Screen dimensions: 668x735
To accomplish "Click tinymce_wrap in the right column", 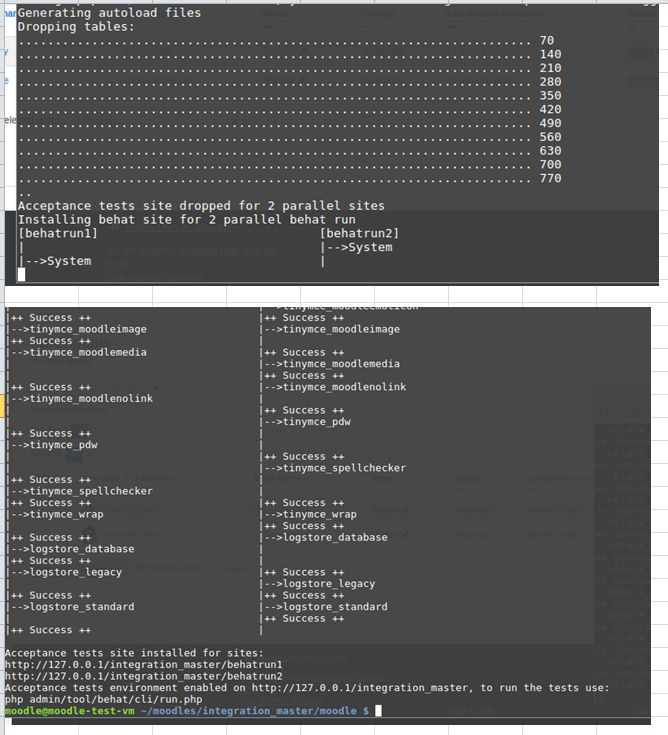I will tap(320, 515).
